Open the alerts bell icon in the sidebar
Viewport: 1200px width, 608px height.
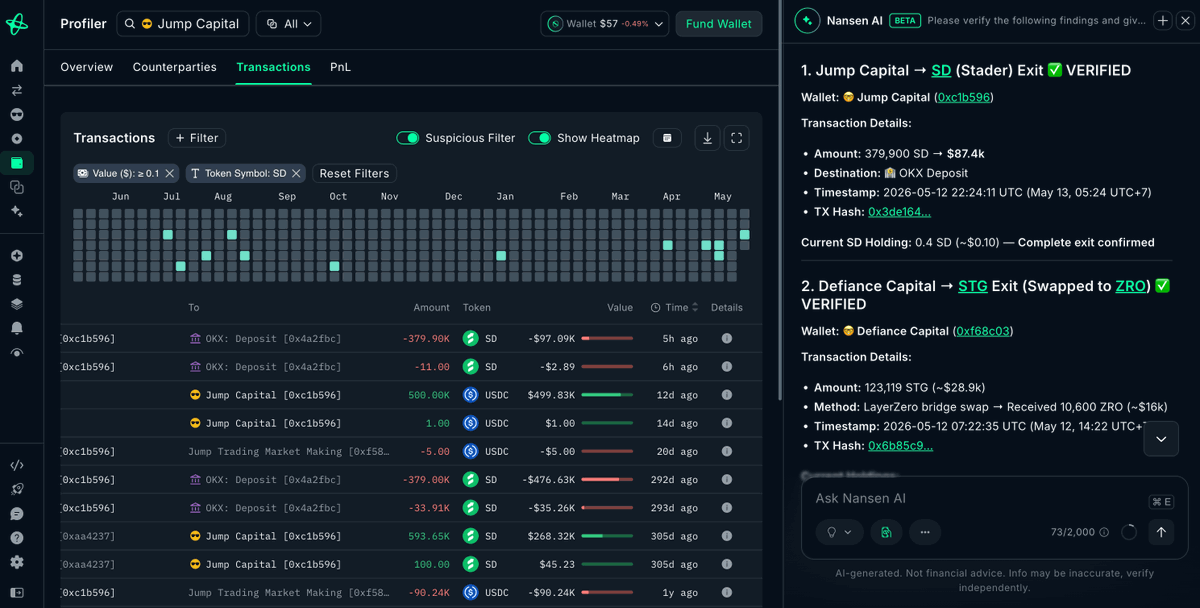point(17,328)
